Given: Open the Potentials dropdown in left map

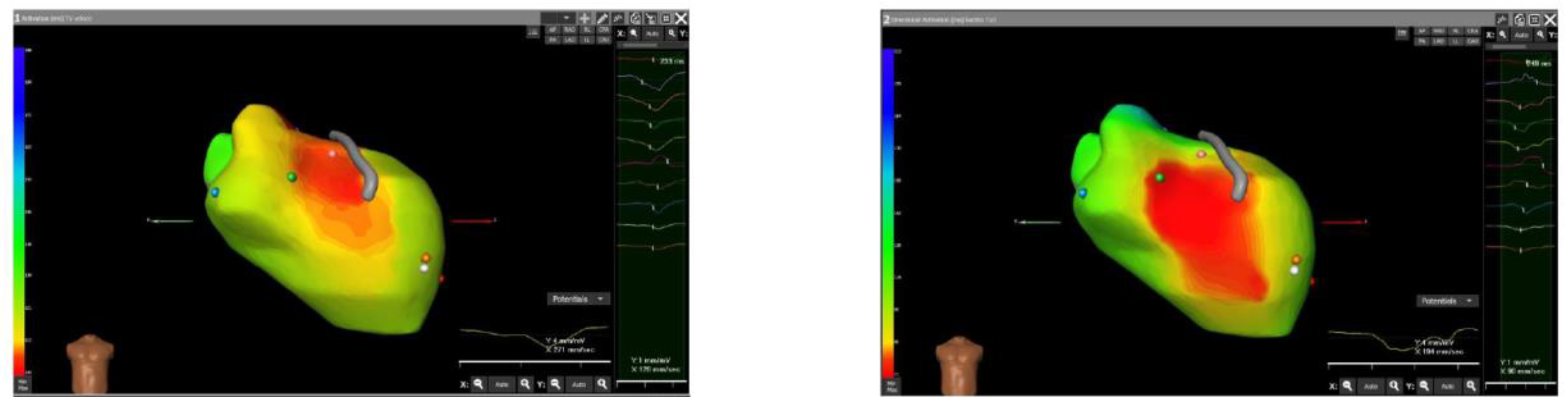Looking at the screenshot, I should [577, 299].
